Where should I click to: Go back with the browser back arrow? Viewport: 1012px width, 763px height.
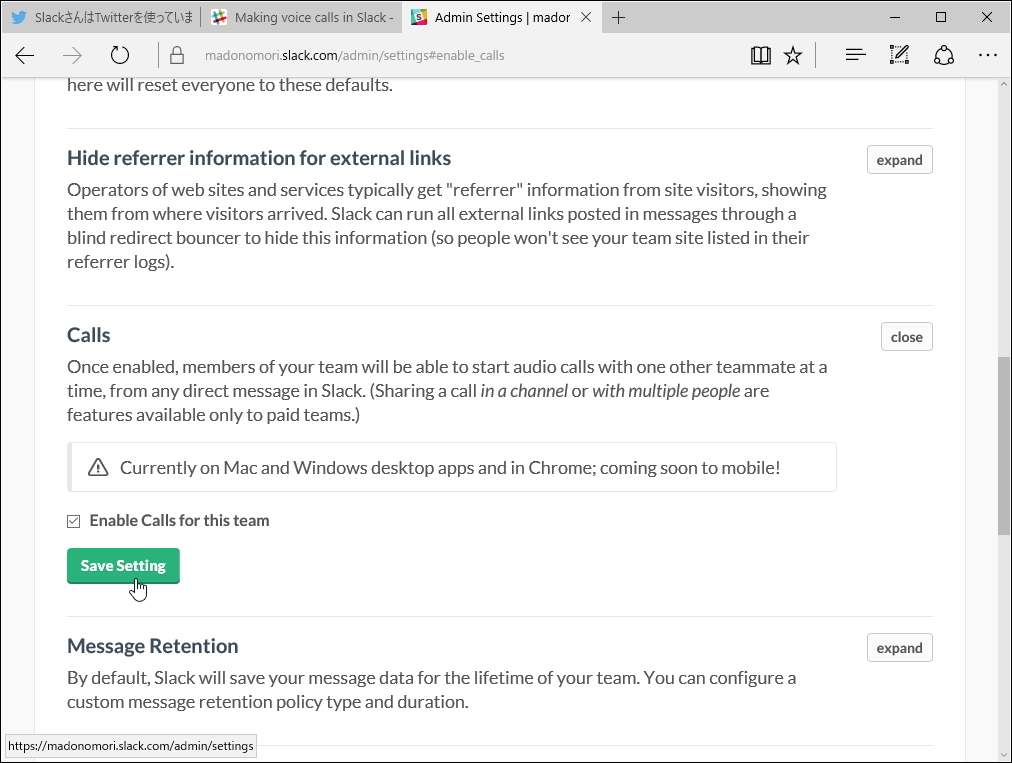coord(25,56)
